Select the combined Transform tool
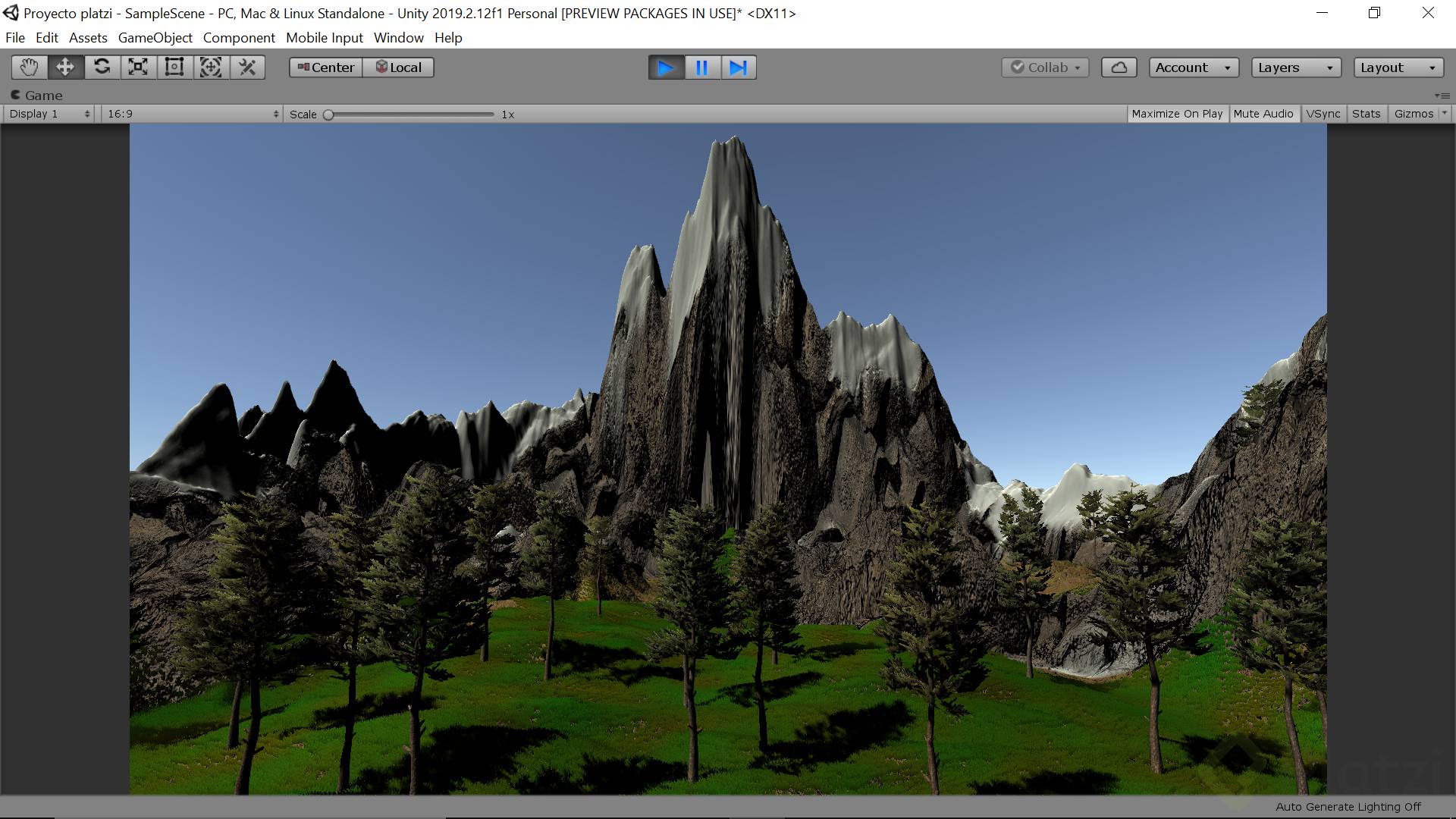Image resolution: width=1456 pixels, height=819 pixels. tap(211, 67)
